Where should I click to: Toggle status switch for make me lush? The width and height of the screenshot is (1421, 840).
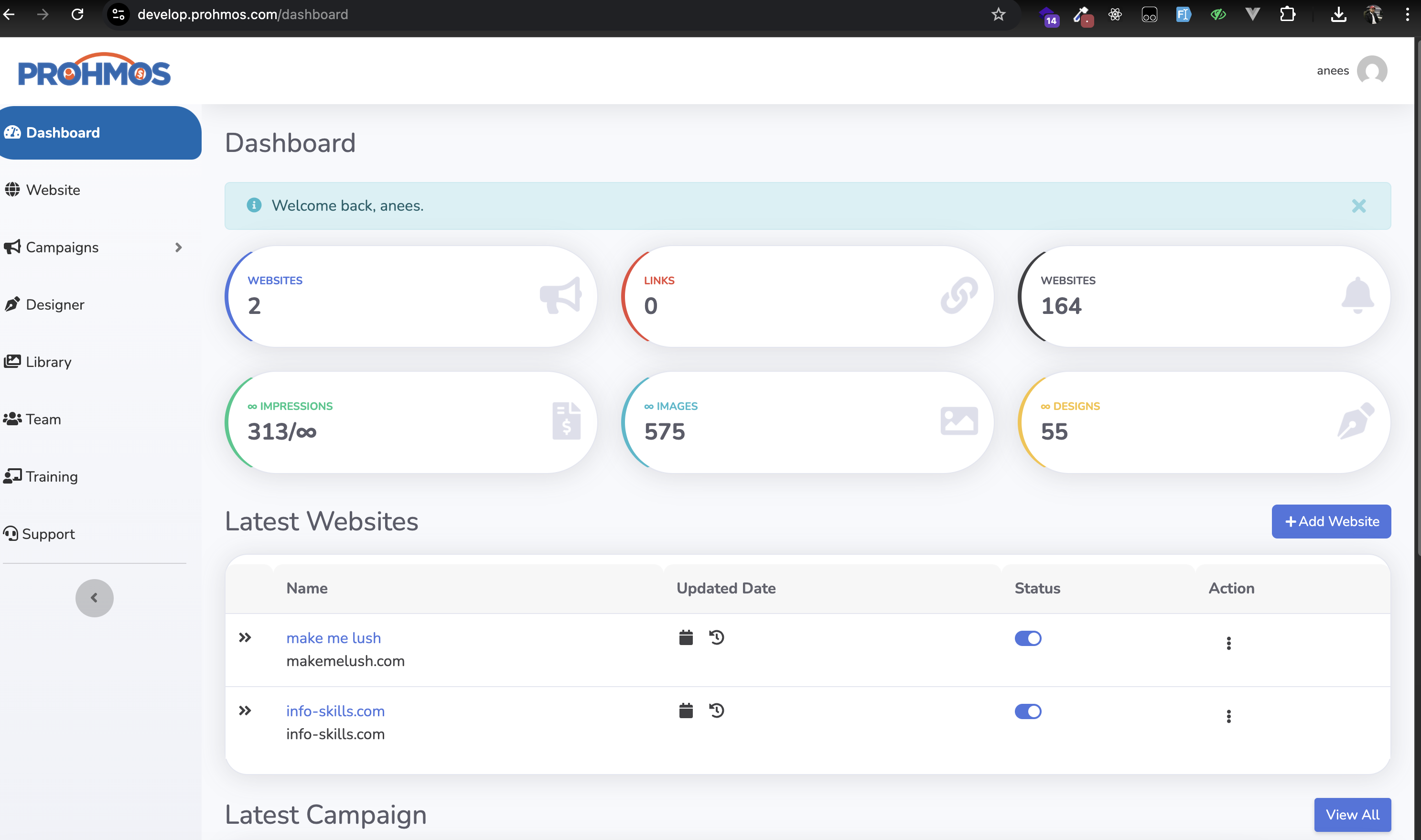[1028, 638]
